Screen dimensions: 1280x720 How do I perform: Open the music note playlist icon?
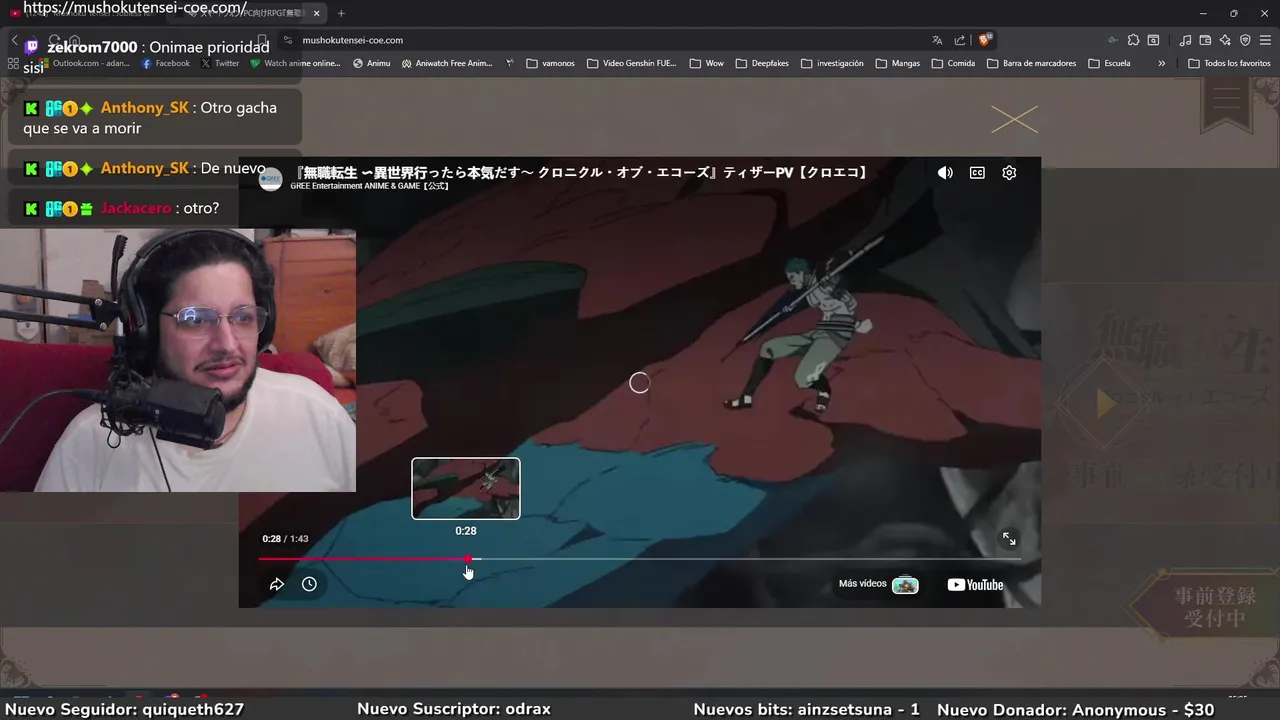(1185, 40)
